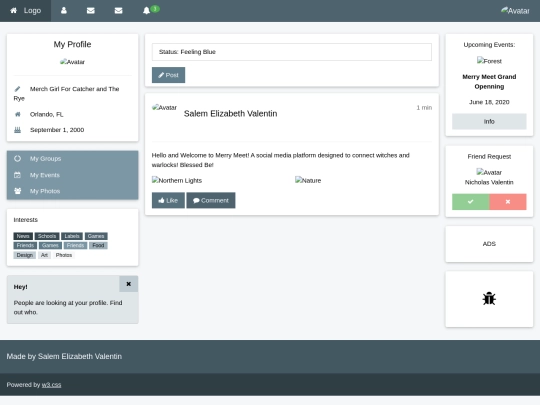Select the Schools interest tag
The height and width of the screenshot is (405, 540).
point(47,236)
